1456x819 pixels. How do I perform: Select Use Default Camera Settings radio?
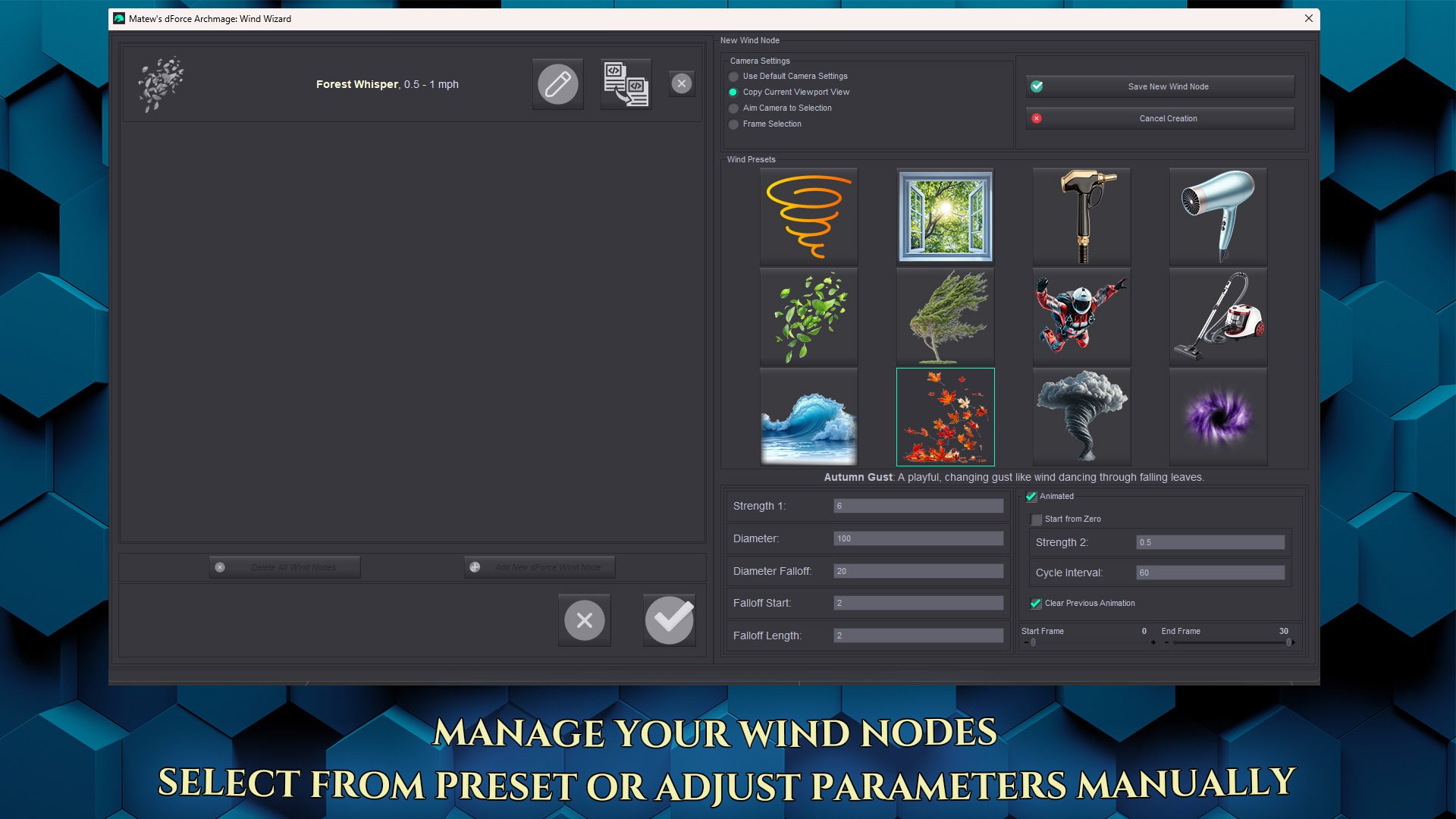(733, 77)
